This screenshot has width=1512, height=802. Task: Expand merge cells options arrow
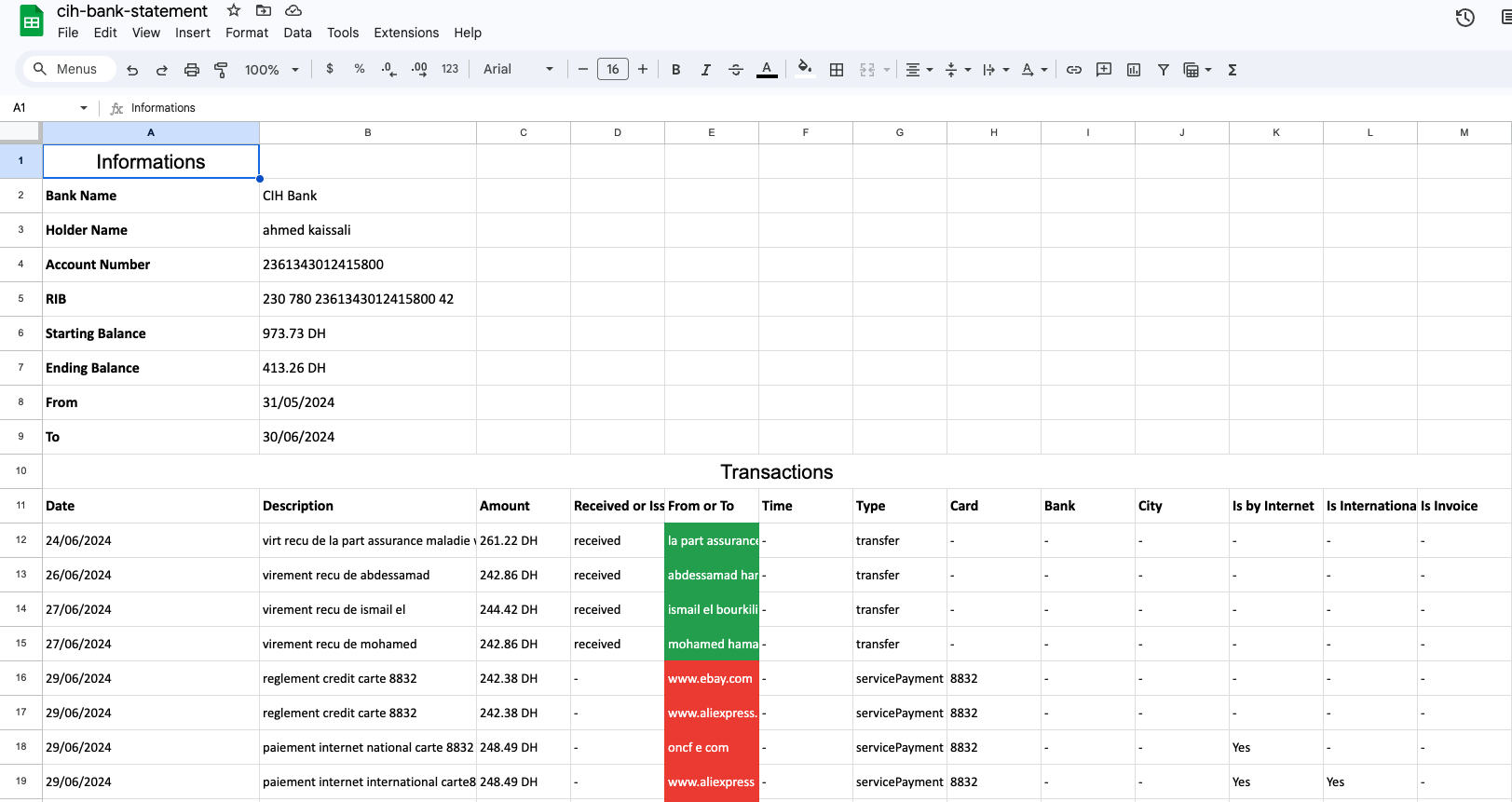887,70
